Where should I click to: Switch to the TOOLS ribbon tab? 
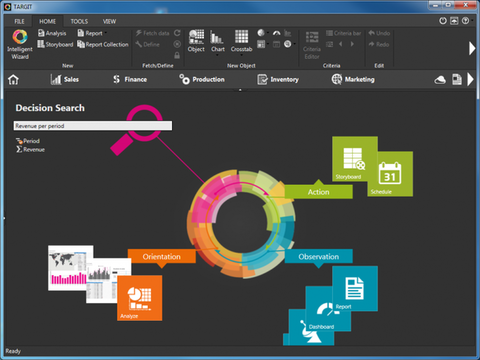(x=79, y=21)
